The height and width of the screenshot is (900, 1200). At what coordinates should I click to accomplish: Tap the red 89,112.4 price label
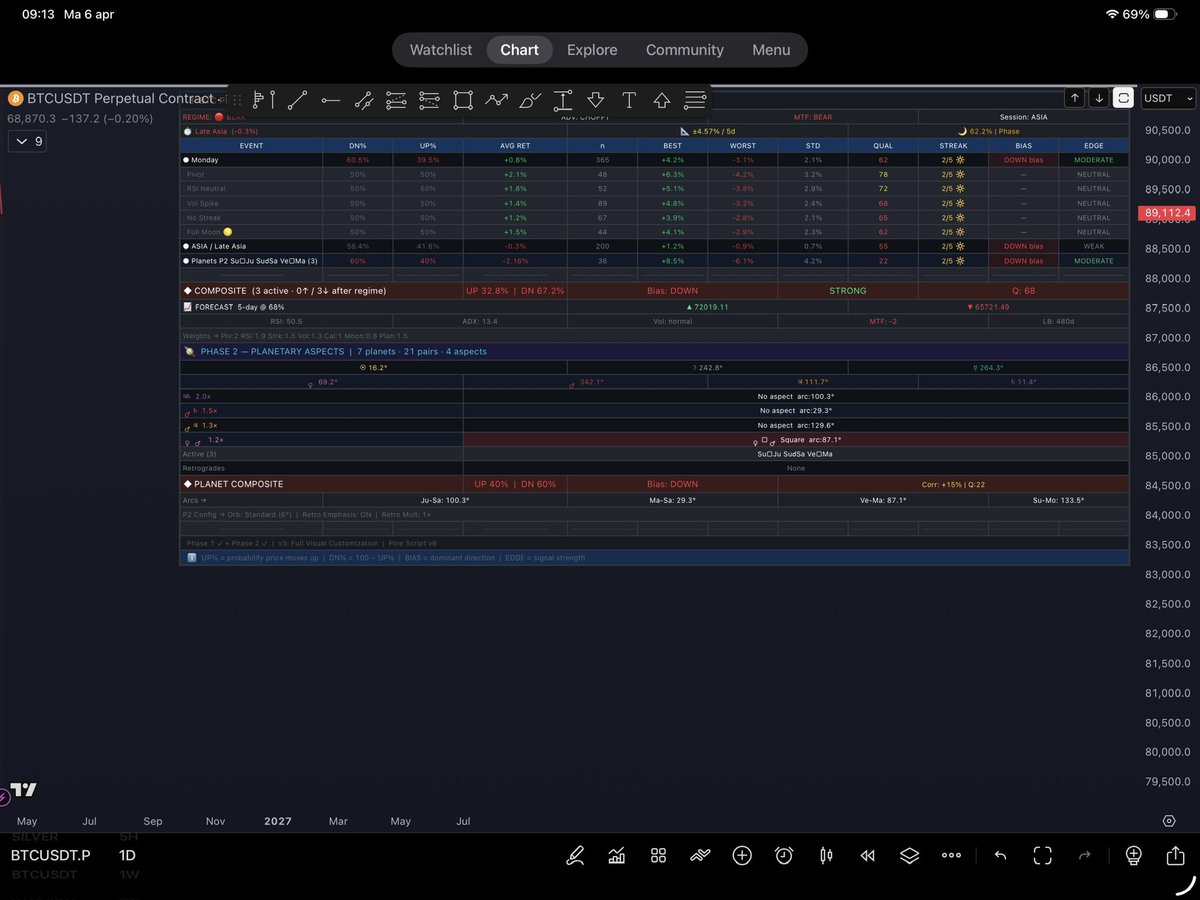click(x=1166, y=213)
